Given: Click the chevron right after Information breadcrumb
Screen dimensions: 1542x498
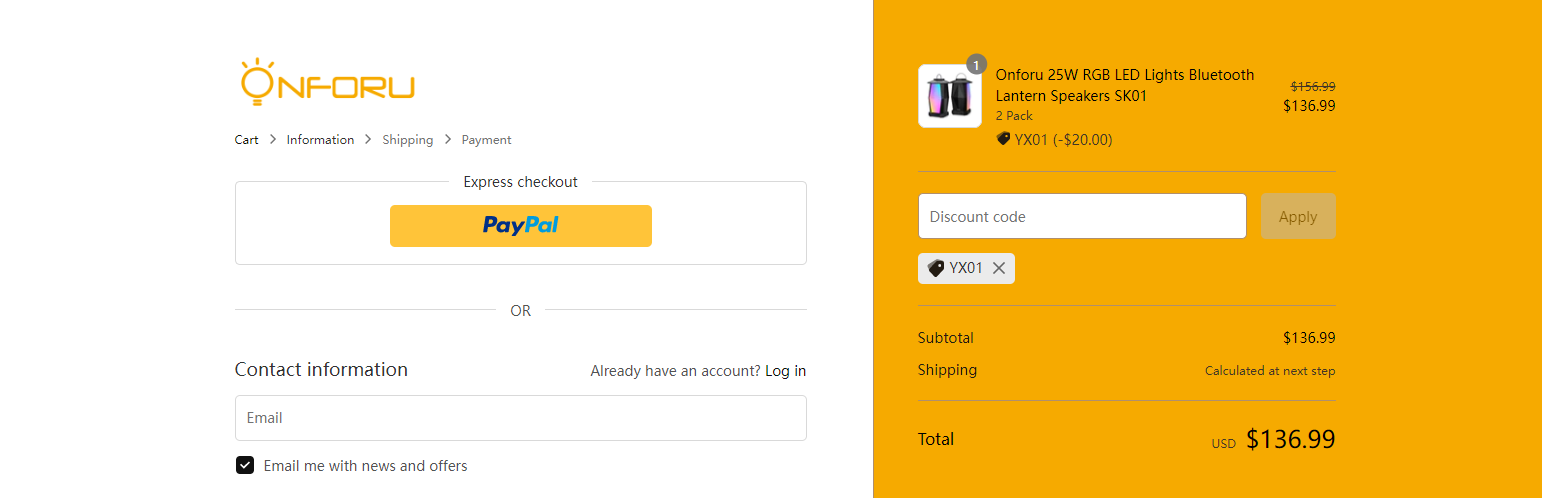Looking at the screenshot, I should (368, 140).
